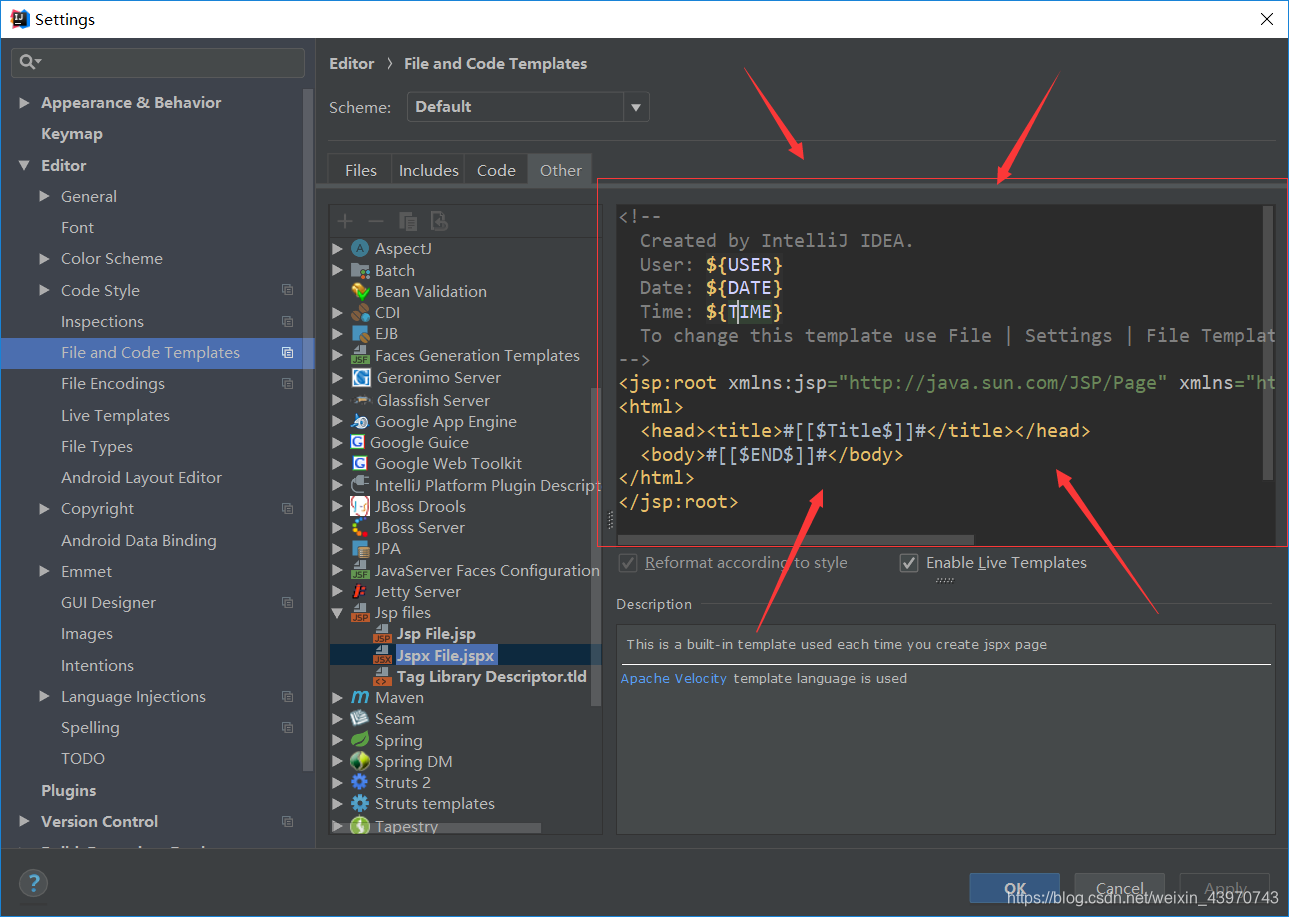Image resolution: width=1289 pixels, height=917 pixels.
Task: Click the Reset to Default template icon
Action: point(439,221)
